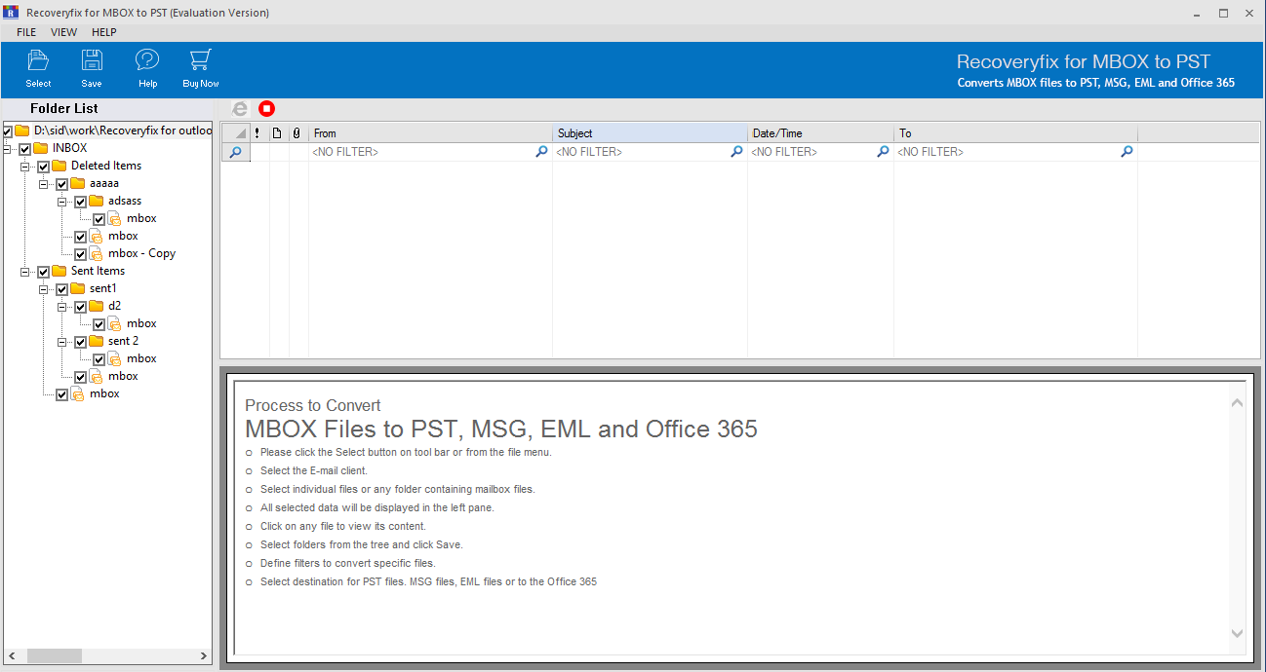Click the preview pane scroll-down arrow

[1237, 633]
